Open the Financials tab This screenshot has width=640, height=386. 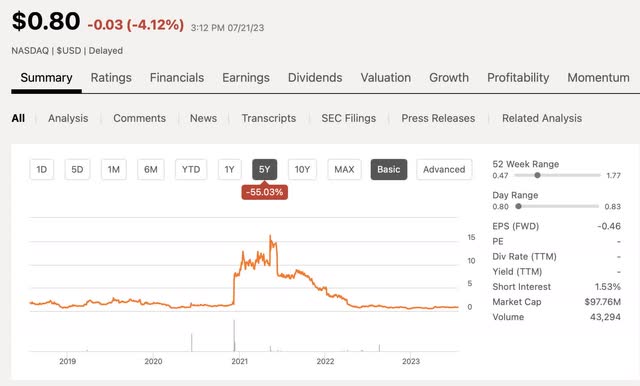pos(177,78)
